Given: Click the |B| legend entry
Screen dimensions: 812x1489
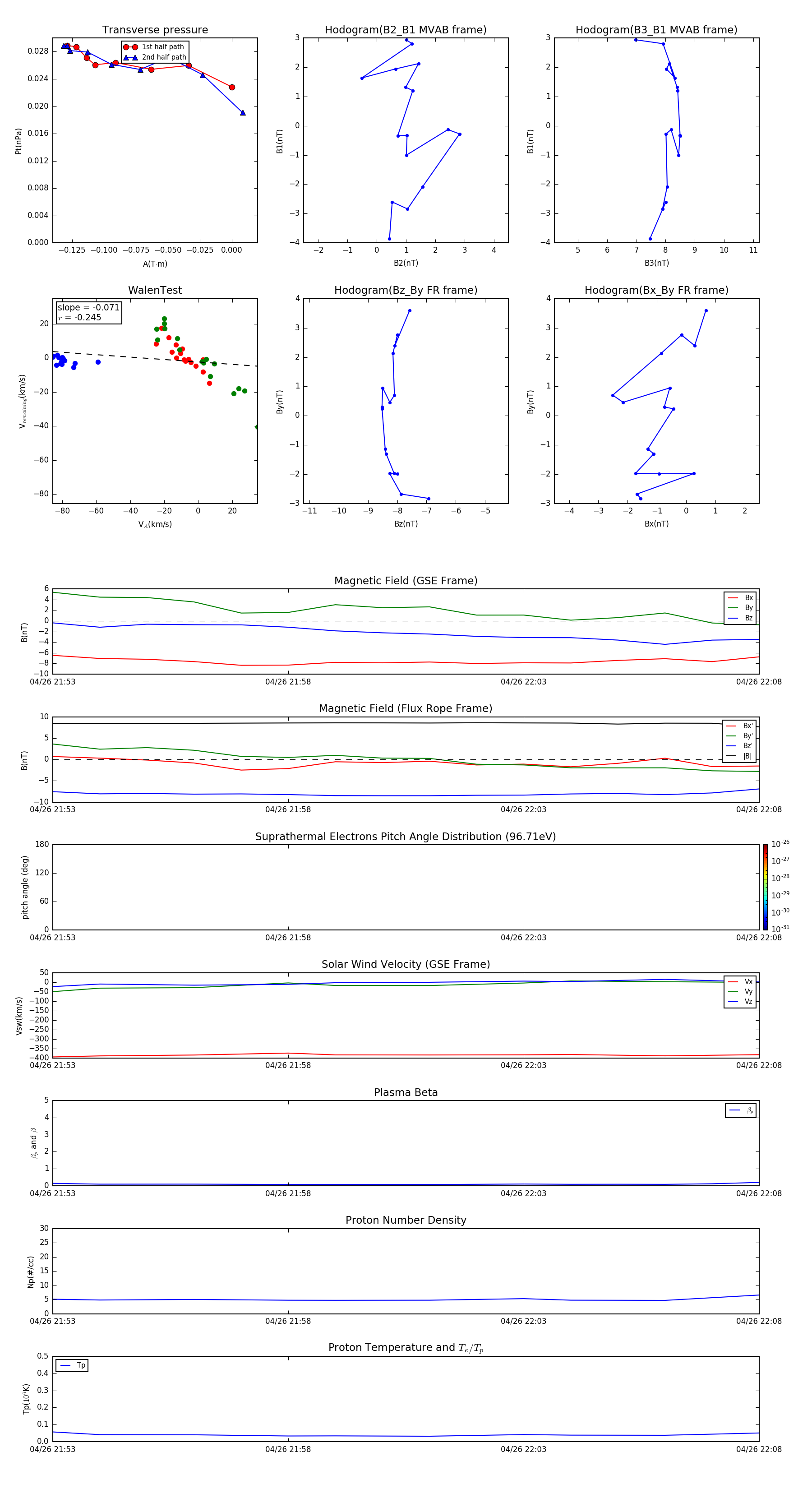Looking at the screenshot, I should [x=740, y=756].
